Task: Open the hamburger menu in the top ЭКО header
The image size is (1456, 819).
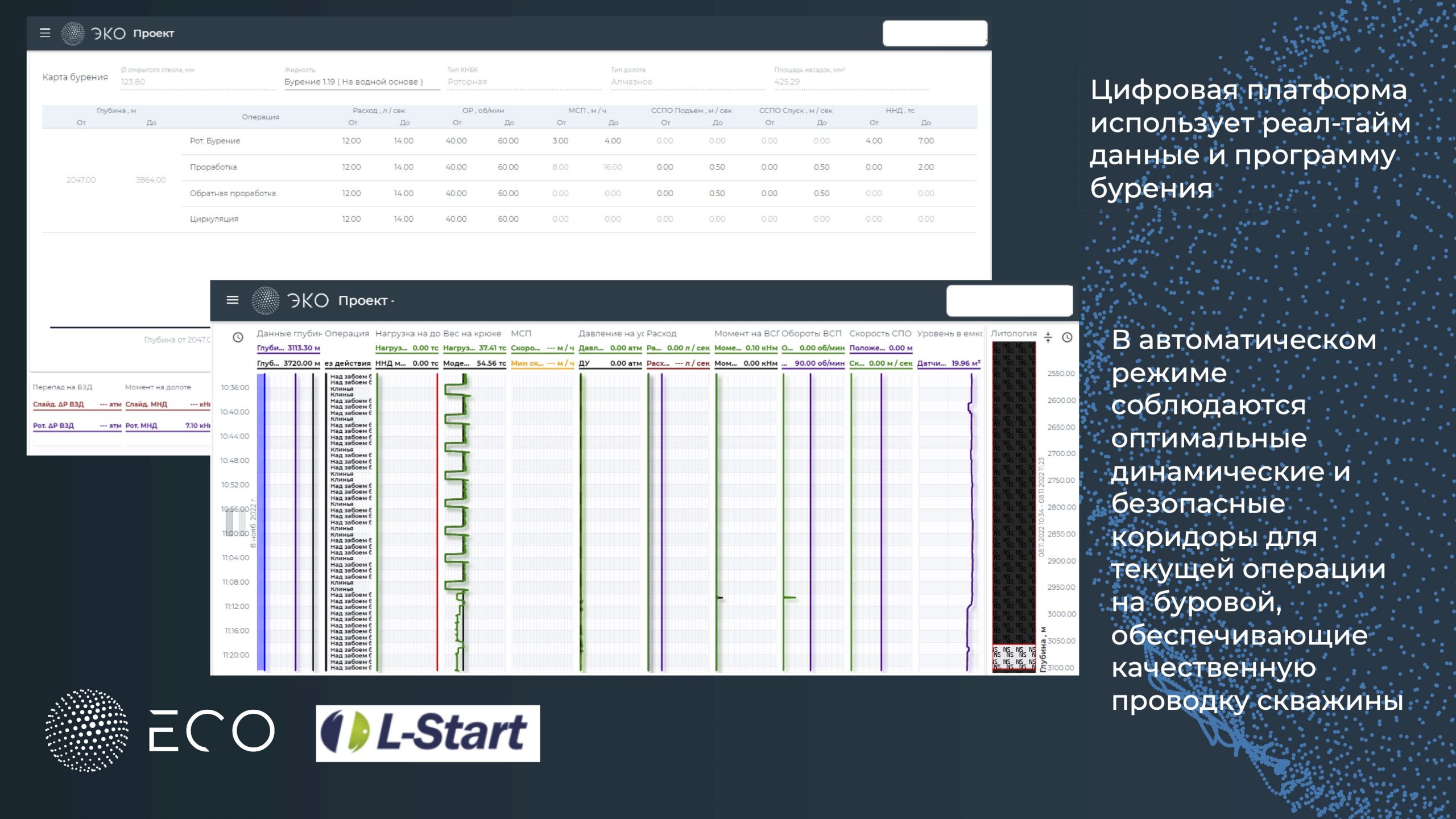Action: [45, 33]
